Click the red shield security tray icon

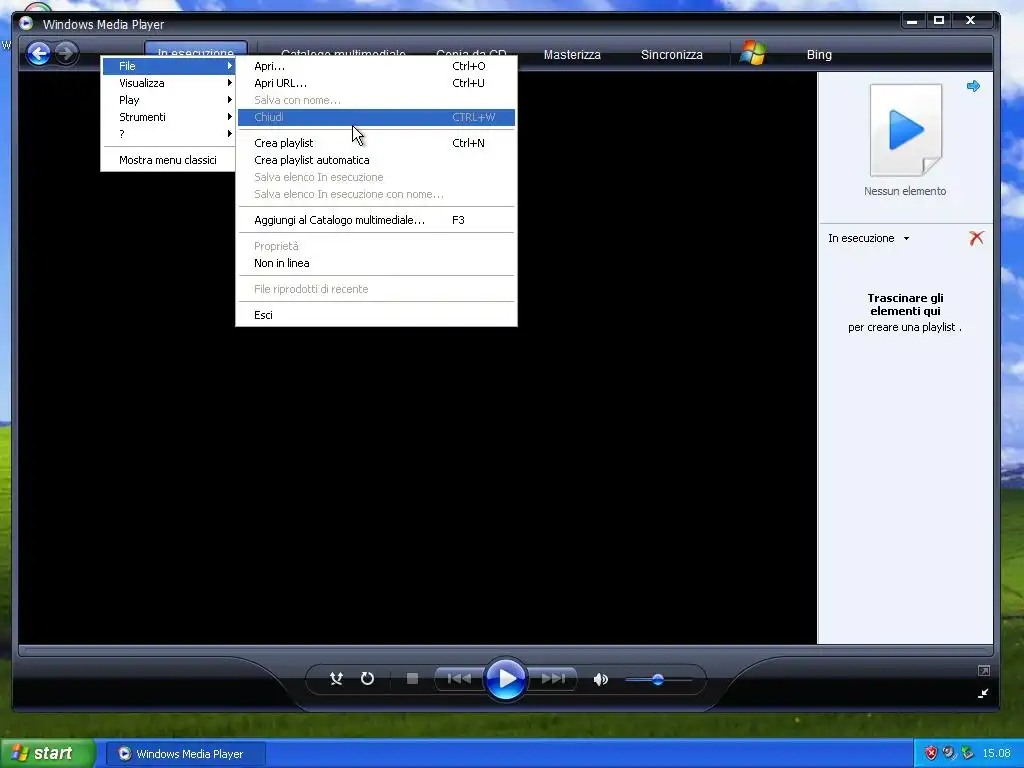point(931,753)
